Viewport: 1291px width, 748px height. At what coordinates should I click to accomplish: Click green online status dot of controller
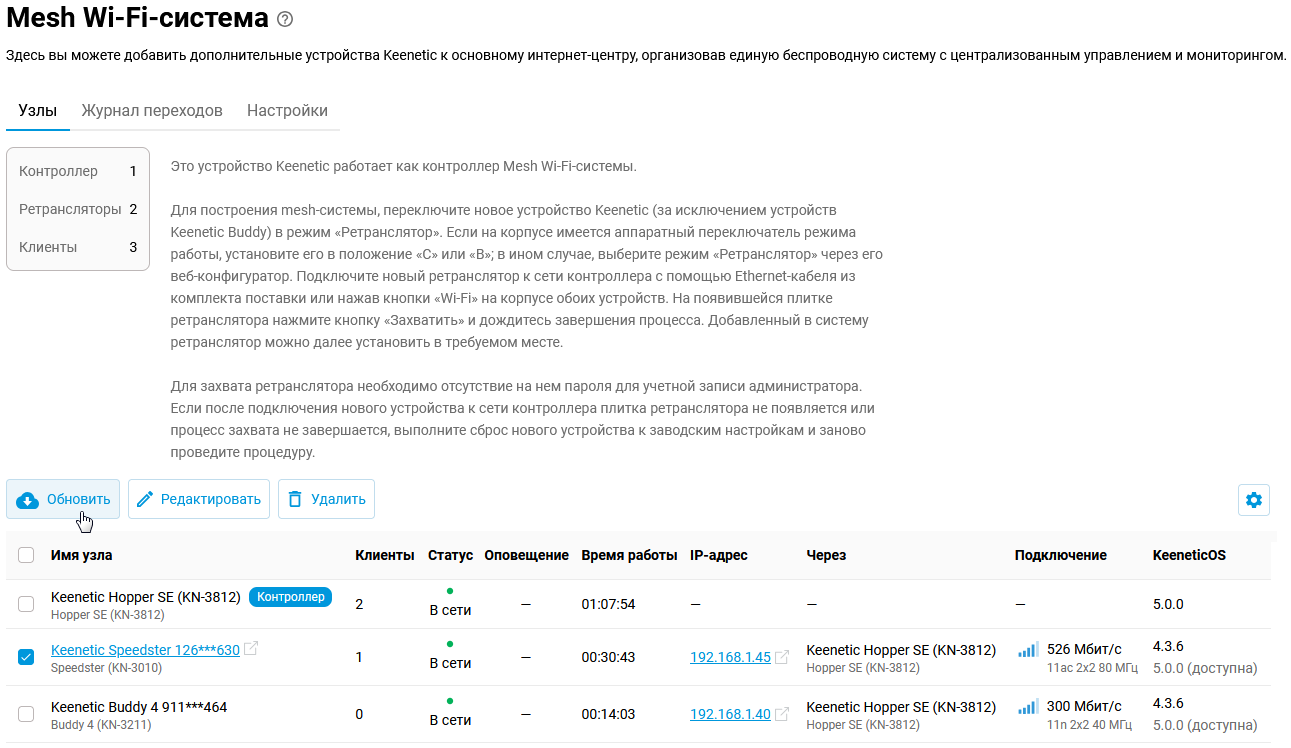(450, 591)
